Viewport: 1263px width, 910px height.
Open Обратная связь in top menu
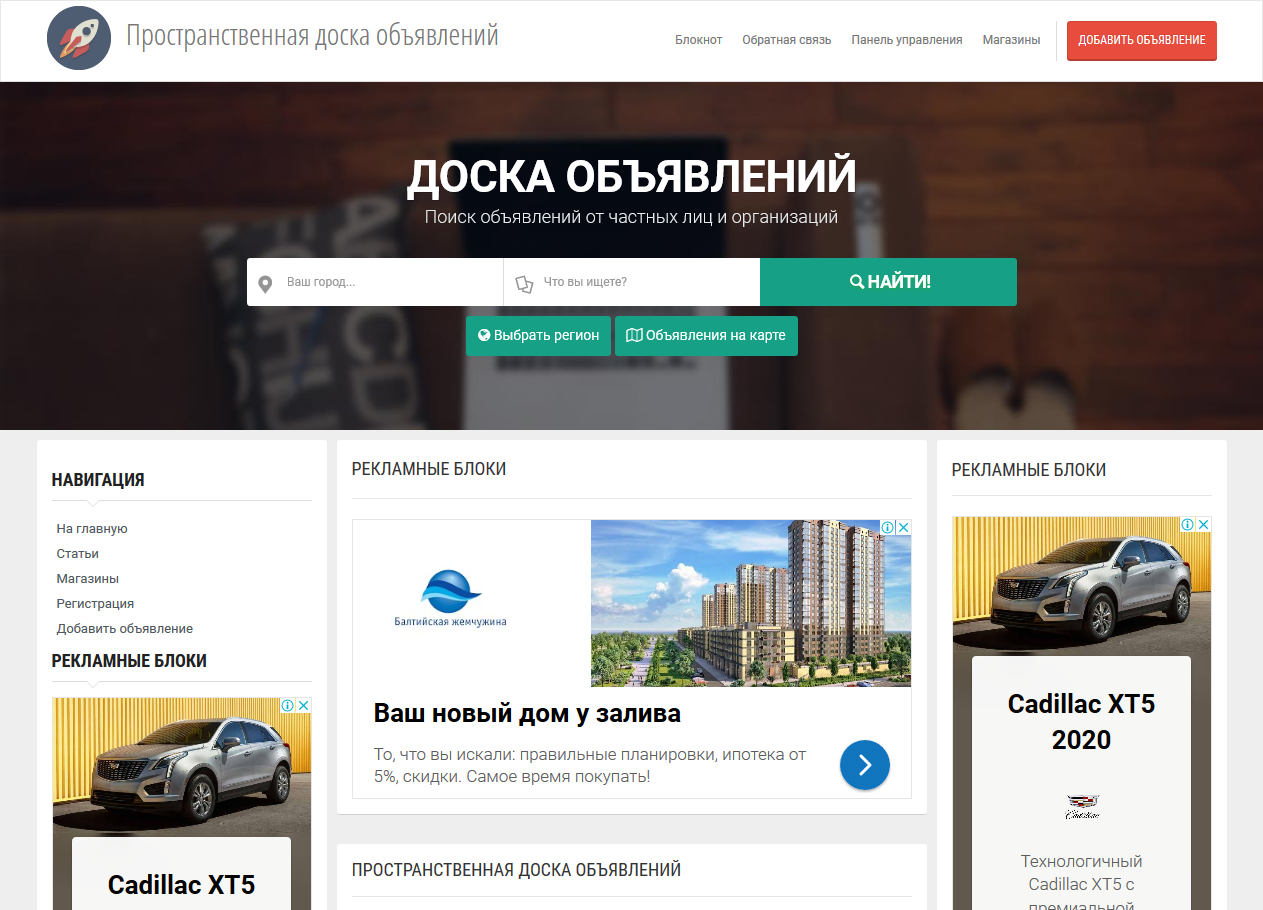pos(786,40)
